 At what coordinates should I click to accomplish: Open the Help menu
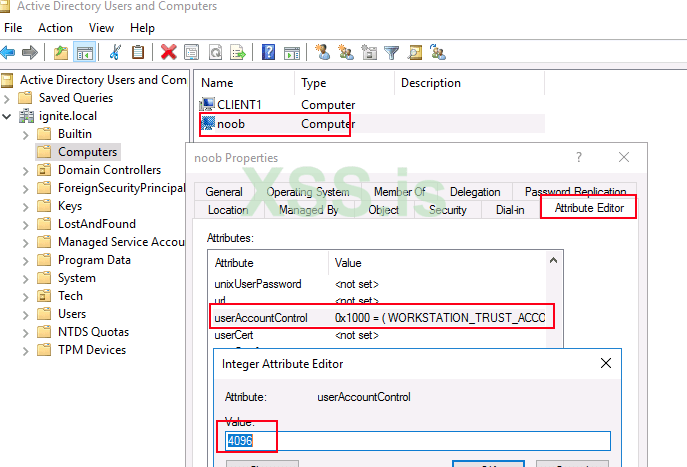pos(142,28)
